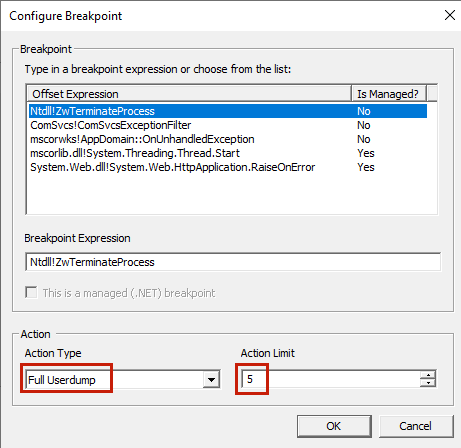
Task: Sort by the Is Managed? column header
Action: click(x=388, y=94)
